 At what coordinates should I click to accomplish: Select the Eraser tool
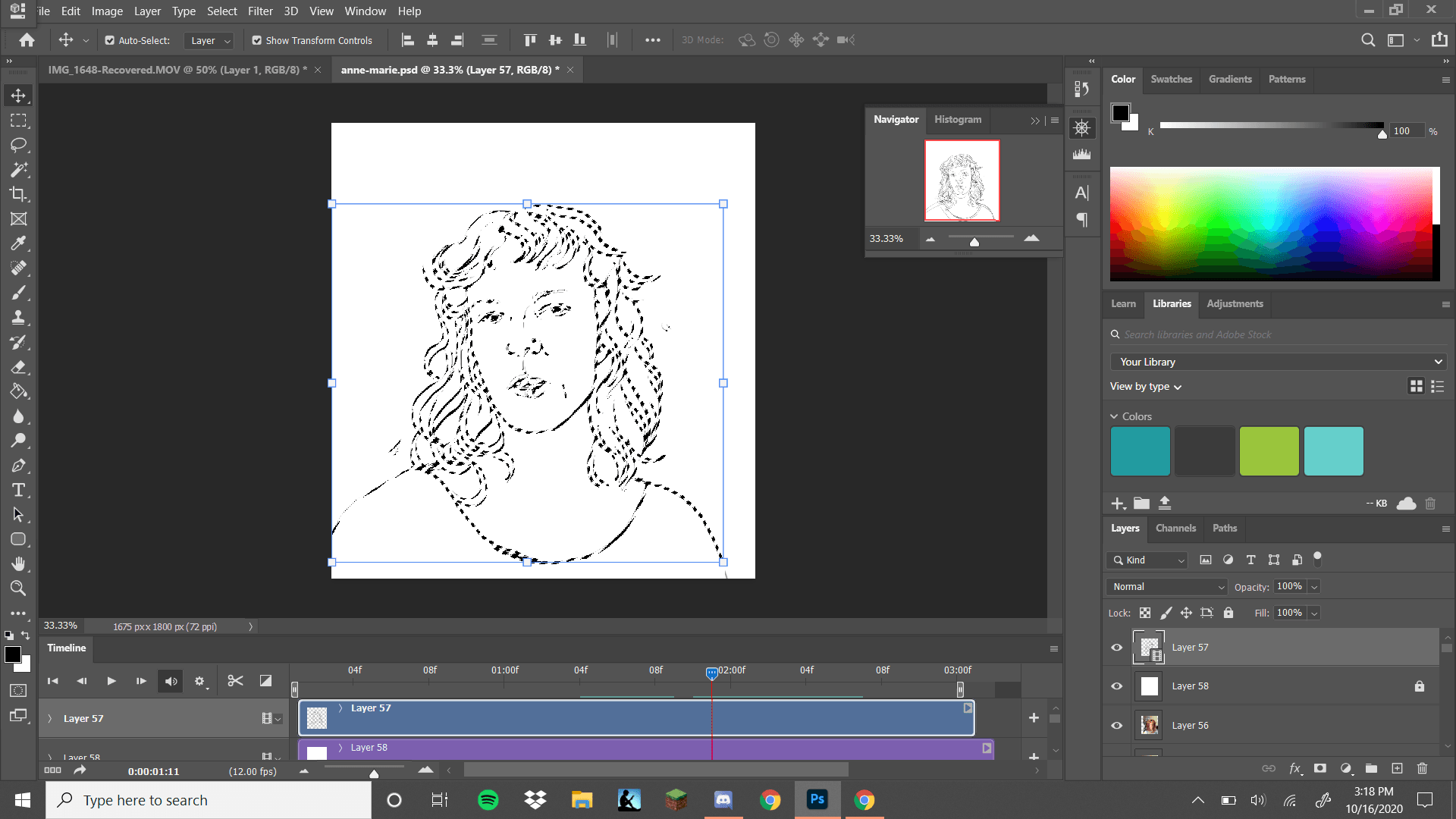coord(18,367)
